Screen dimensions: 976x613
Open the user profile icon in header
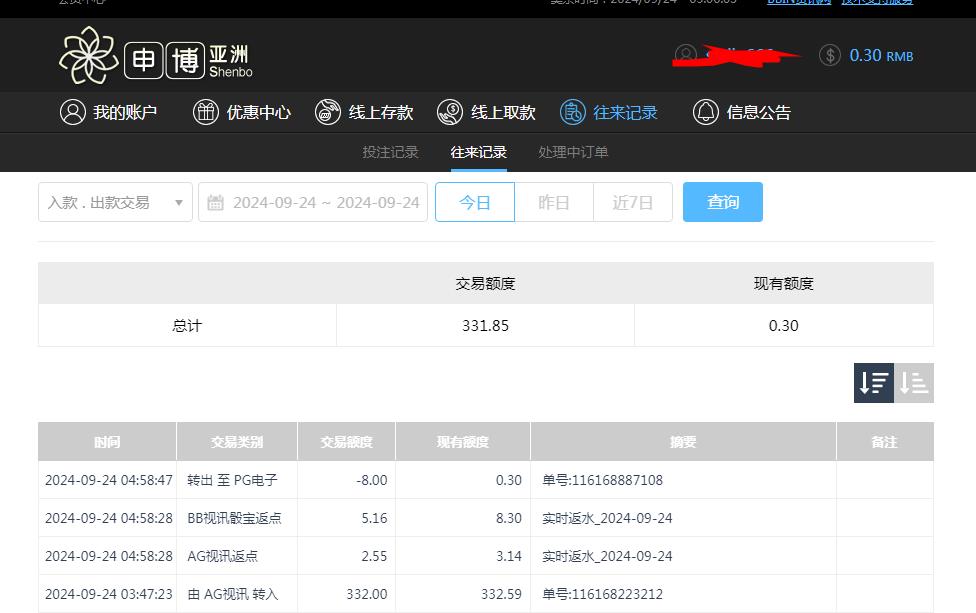[685, 54]
